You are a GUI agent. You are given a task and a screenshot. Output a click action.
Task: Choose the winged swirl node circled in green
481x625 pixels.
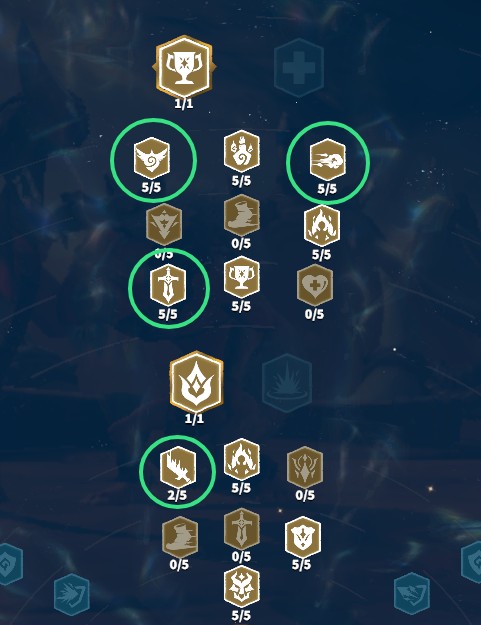pos(152,158)
